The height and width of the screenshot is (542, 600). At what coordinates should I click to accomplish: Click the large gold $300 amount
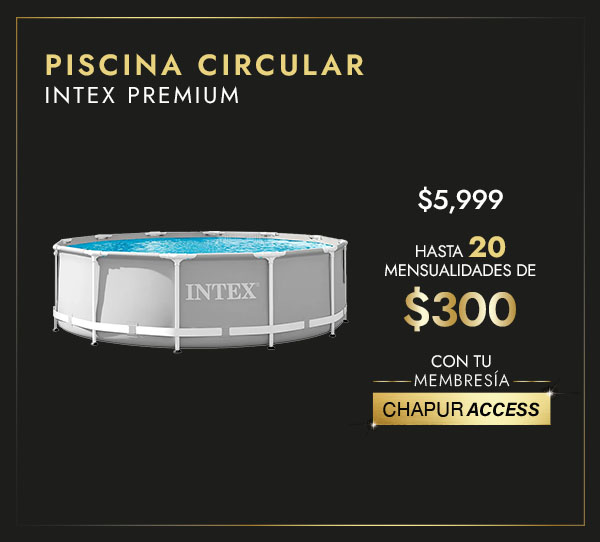pyautogui.click(x=460, y=310)
